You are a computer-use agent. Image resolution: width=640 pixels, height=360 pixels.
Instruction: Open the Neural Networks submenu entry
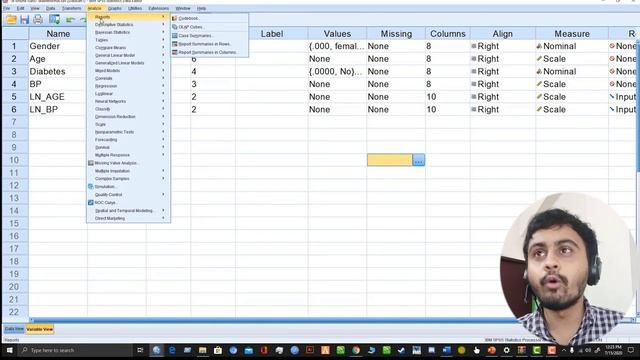coord(128,101)
